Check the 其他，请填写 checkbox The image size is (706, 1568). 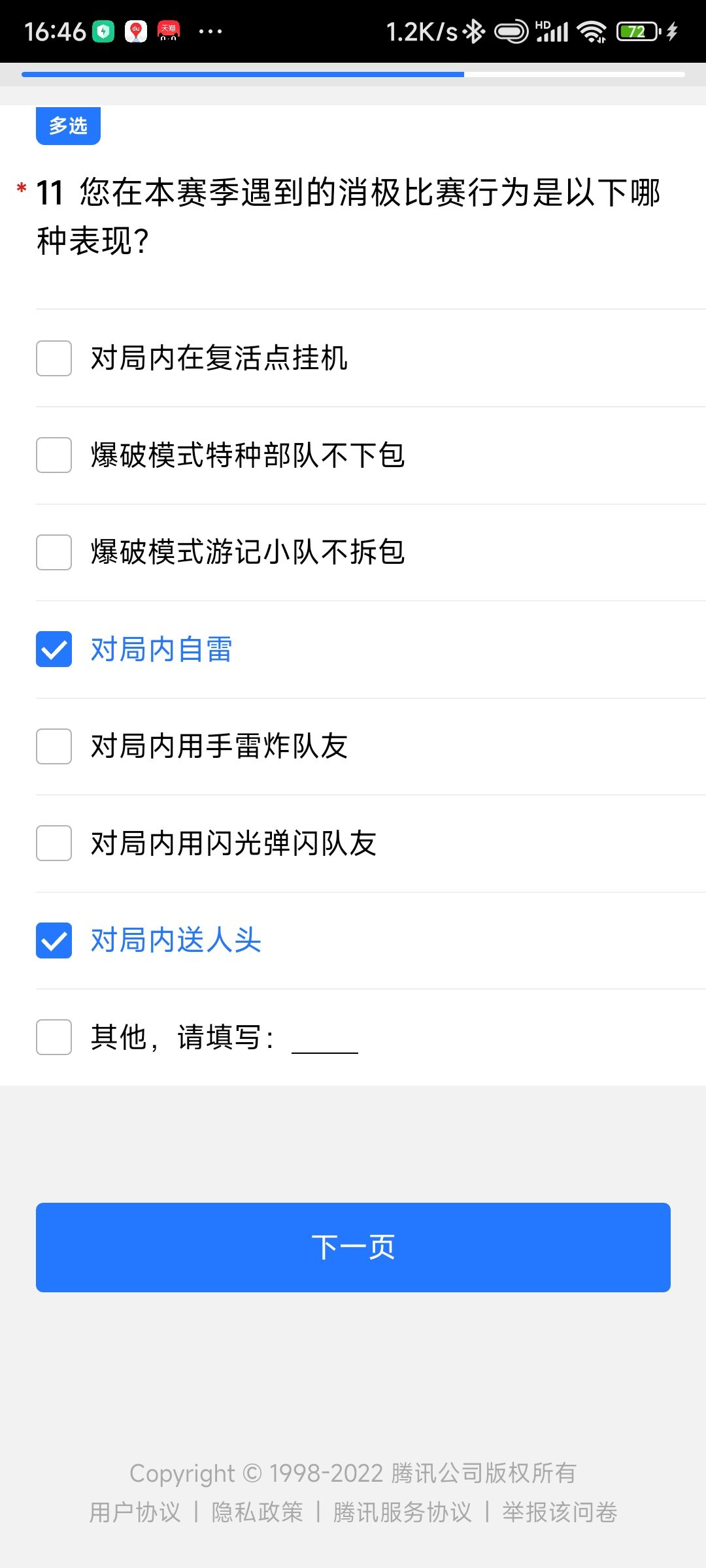[54, 1037]
